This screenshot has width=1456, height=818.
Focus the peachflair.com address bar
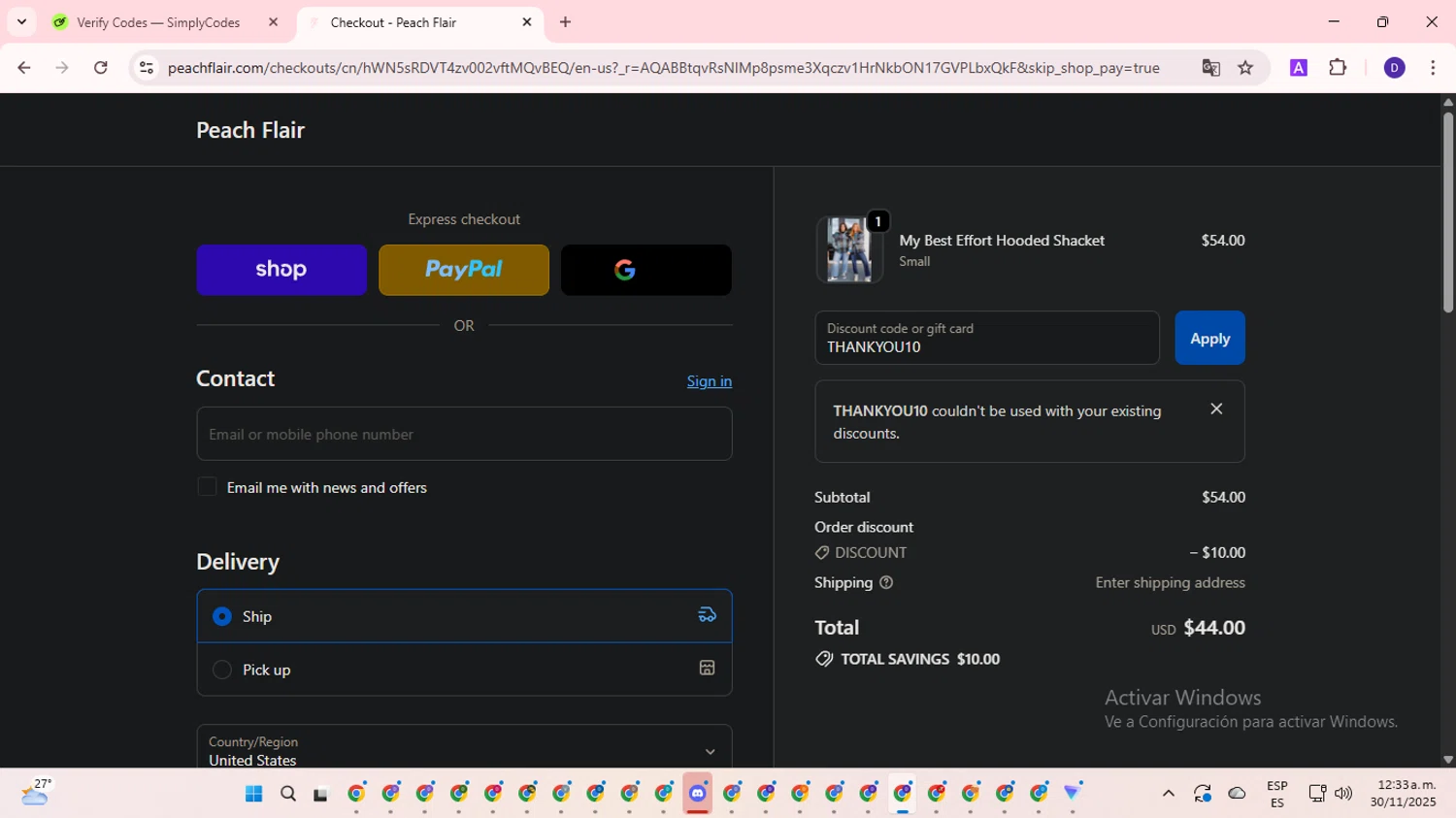coord(664,68)
